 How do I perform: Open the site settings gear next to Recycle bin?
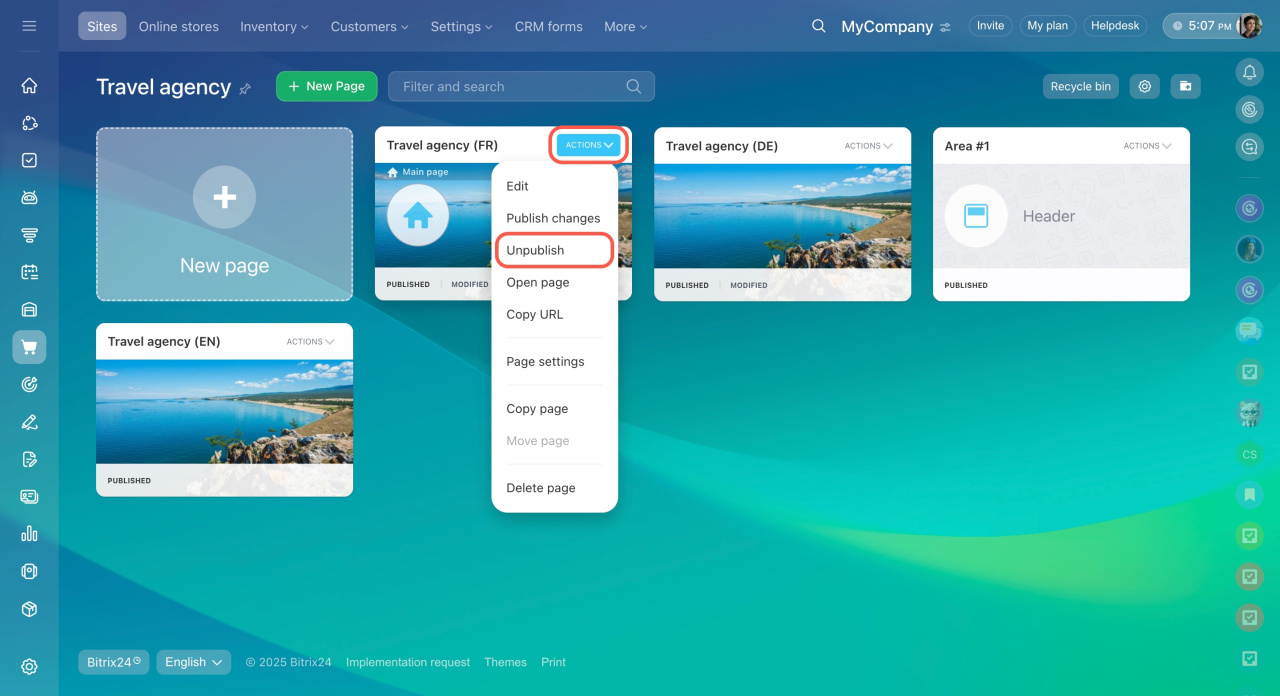pyautogui.click(x=1144, y=86)
